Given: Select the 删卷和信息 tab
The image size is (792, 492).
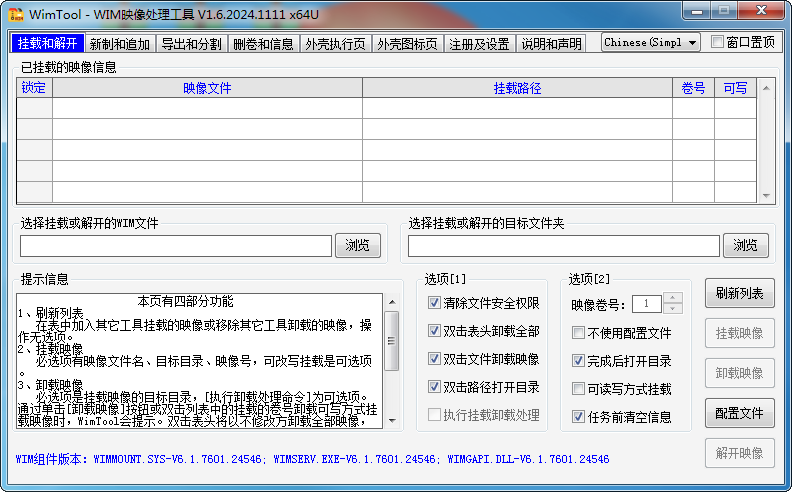Looking at the screenshot, I should coord(263,44).
